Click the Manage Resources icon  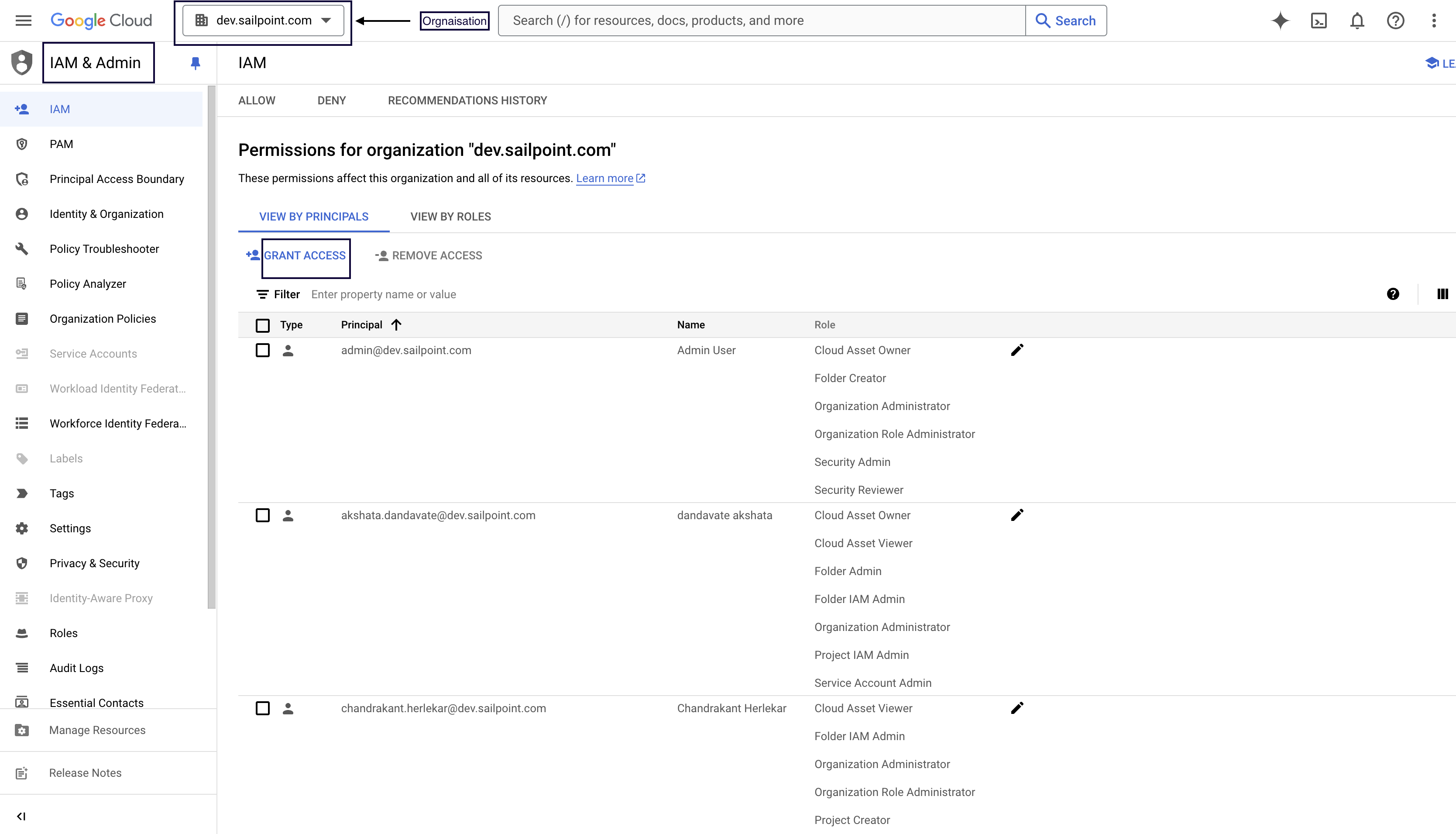(22, 730)
